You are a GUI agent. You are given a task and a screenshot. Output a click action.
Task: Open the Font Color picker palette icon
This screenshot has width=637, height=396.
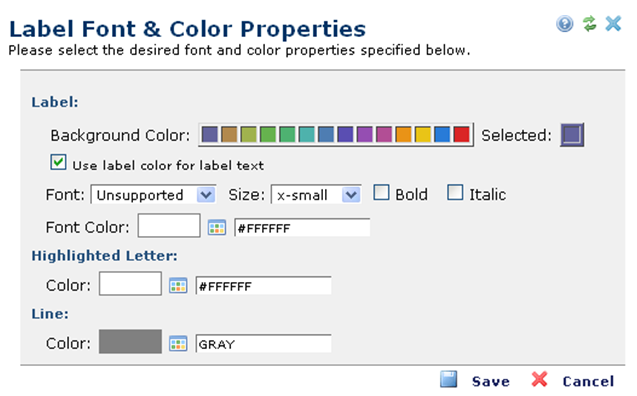pyautogui.click(x=217, y=227)
